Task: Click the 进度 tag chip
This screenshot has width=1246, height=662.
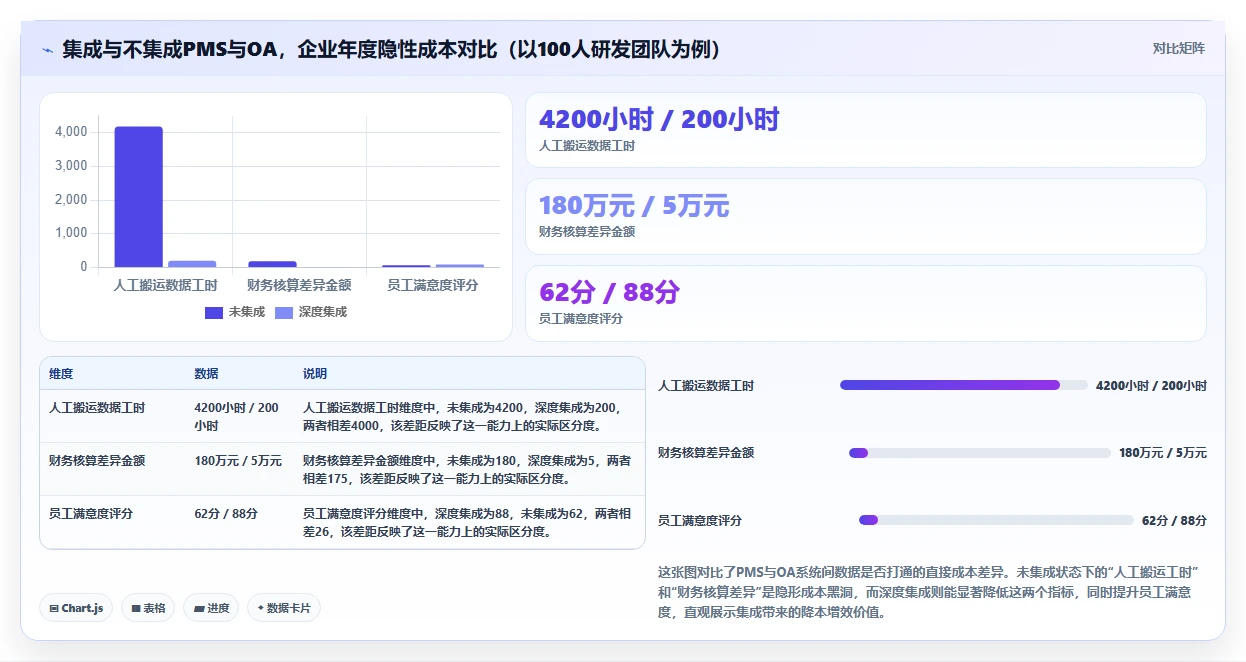Action: (211, 608)
